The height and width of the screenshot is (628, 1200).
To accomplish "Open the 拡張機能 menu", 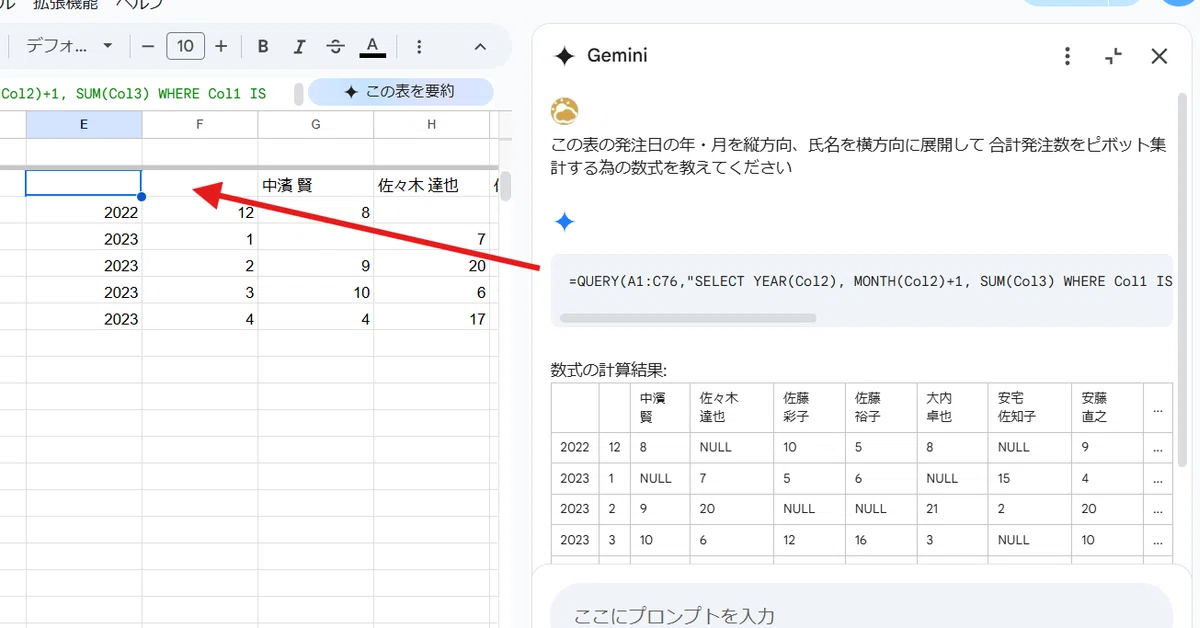I will click(65, 5).
